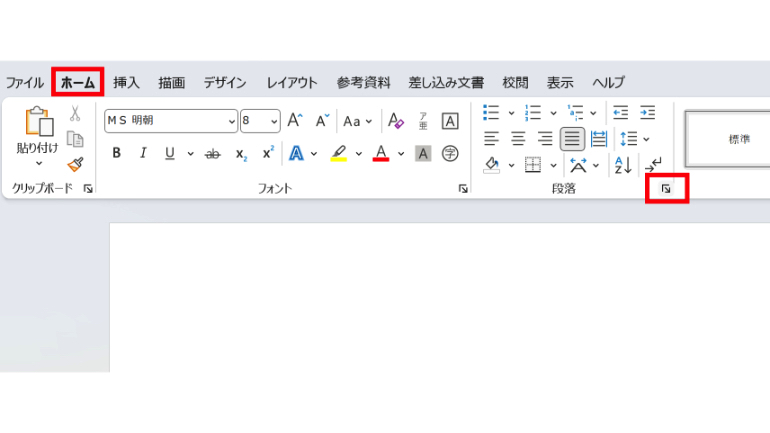This screenshot has height=433, width=770.
Task: Apply text effects with blue A icon
Action: 296,153
